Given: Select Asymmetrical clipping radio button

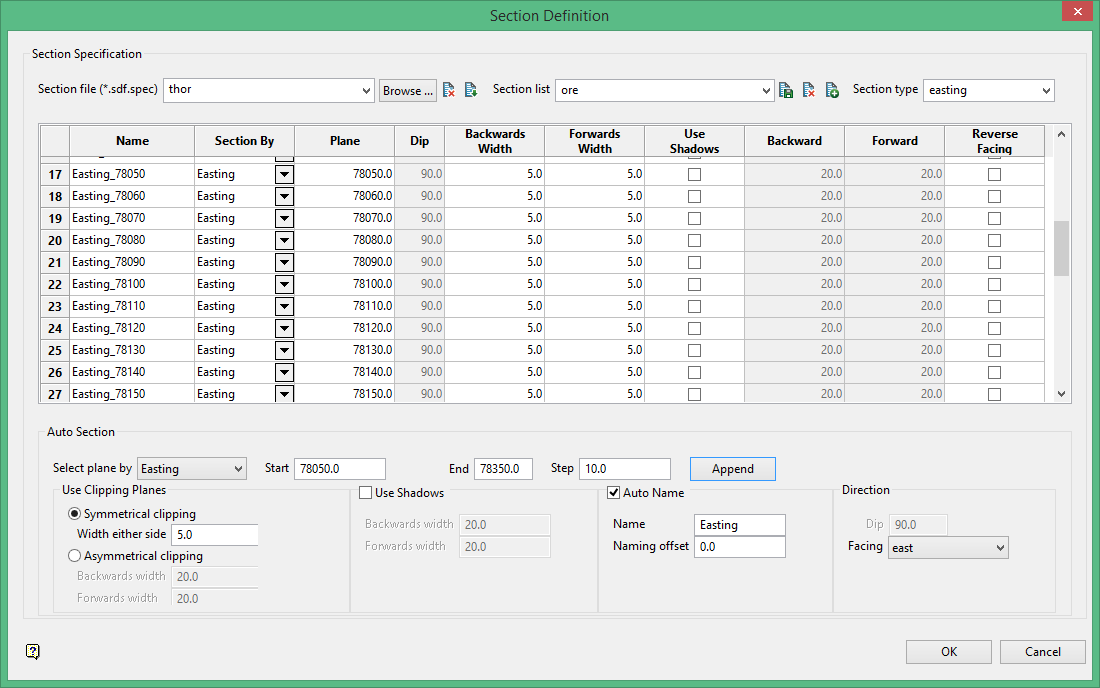Looking at the screenshot, I should click(74, 556).
